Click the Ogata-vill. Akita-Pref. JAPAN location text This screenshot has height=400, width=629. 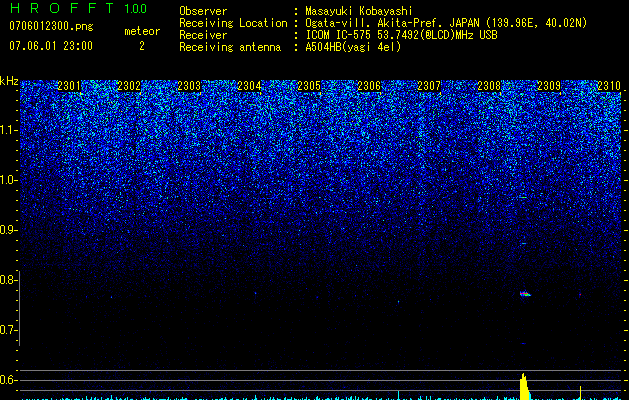(x=392, y=23)
